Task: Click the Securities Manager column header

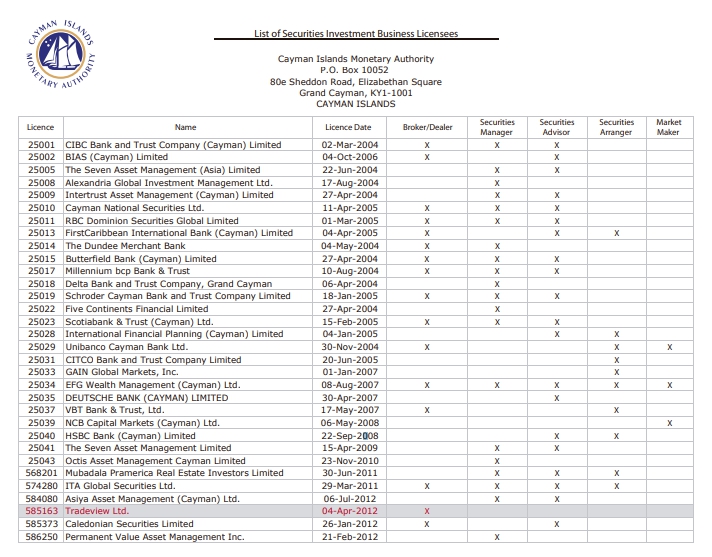Action: click(497, 127)
